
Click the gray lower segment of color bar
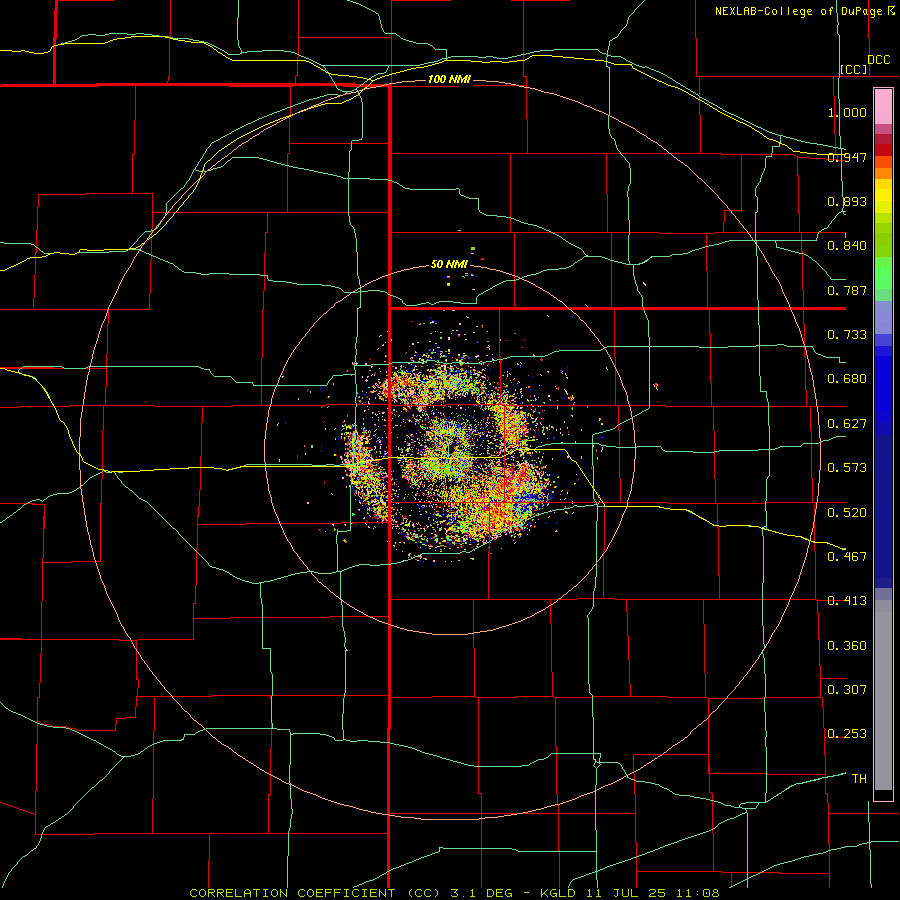tap(883, 695)
